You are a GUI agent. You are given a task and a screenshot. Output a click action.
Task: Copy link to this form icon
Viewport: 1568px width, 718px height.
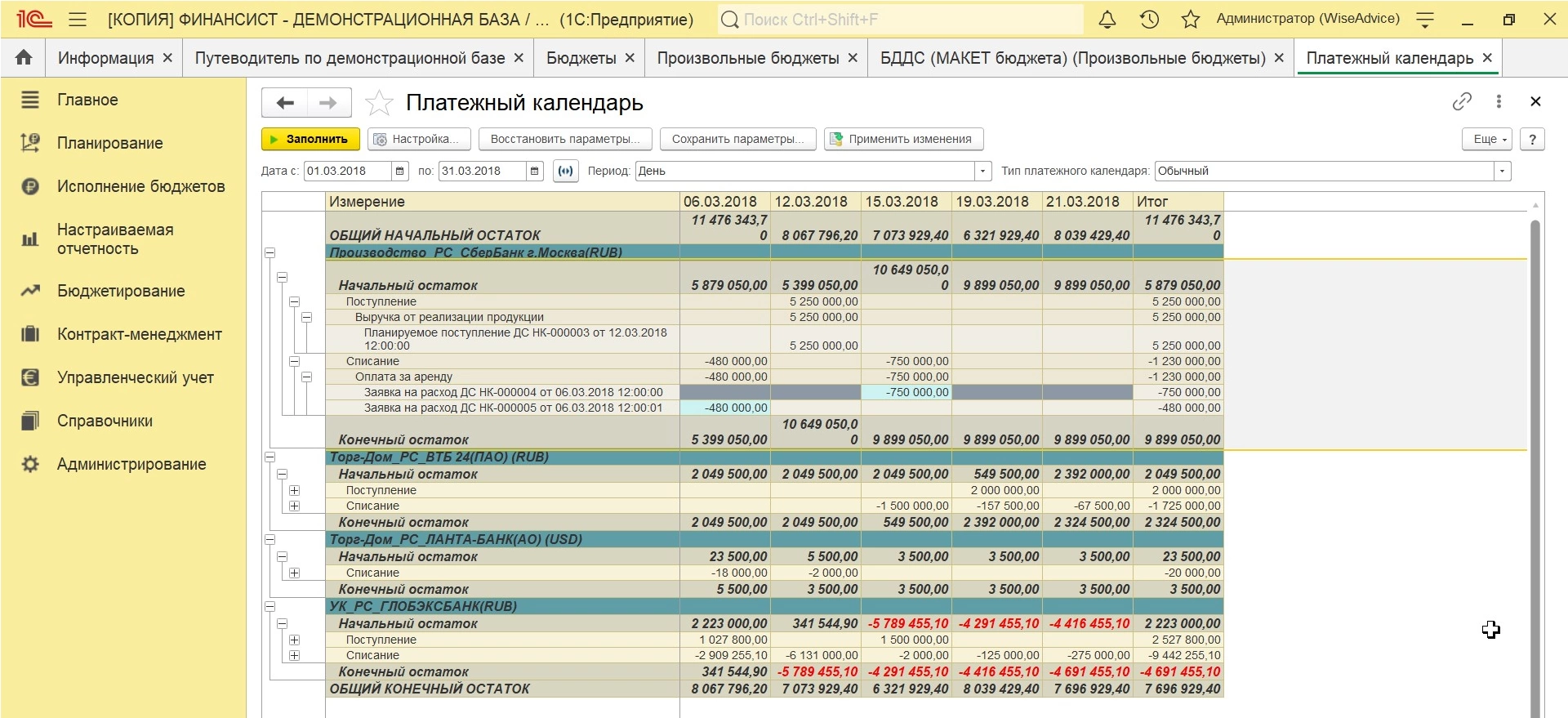tap(1461, 101)
